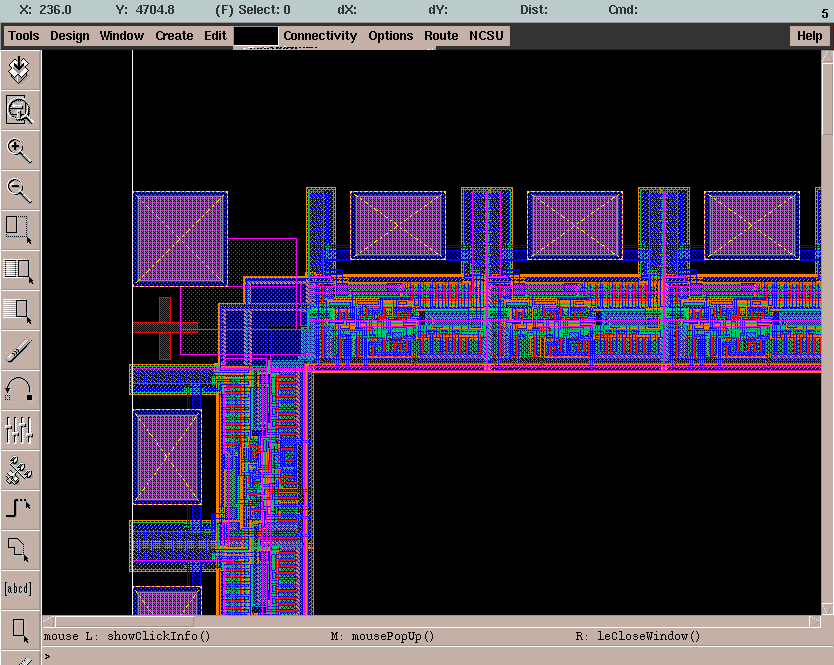This screenshot has width=834, height=665.
Task: Choose the Create Label [abcd] tool
Action: 20,588
